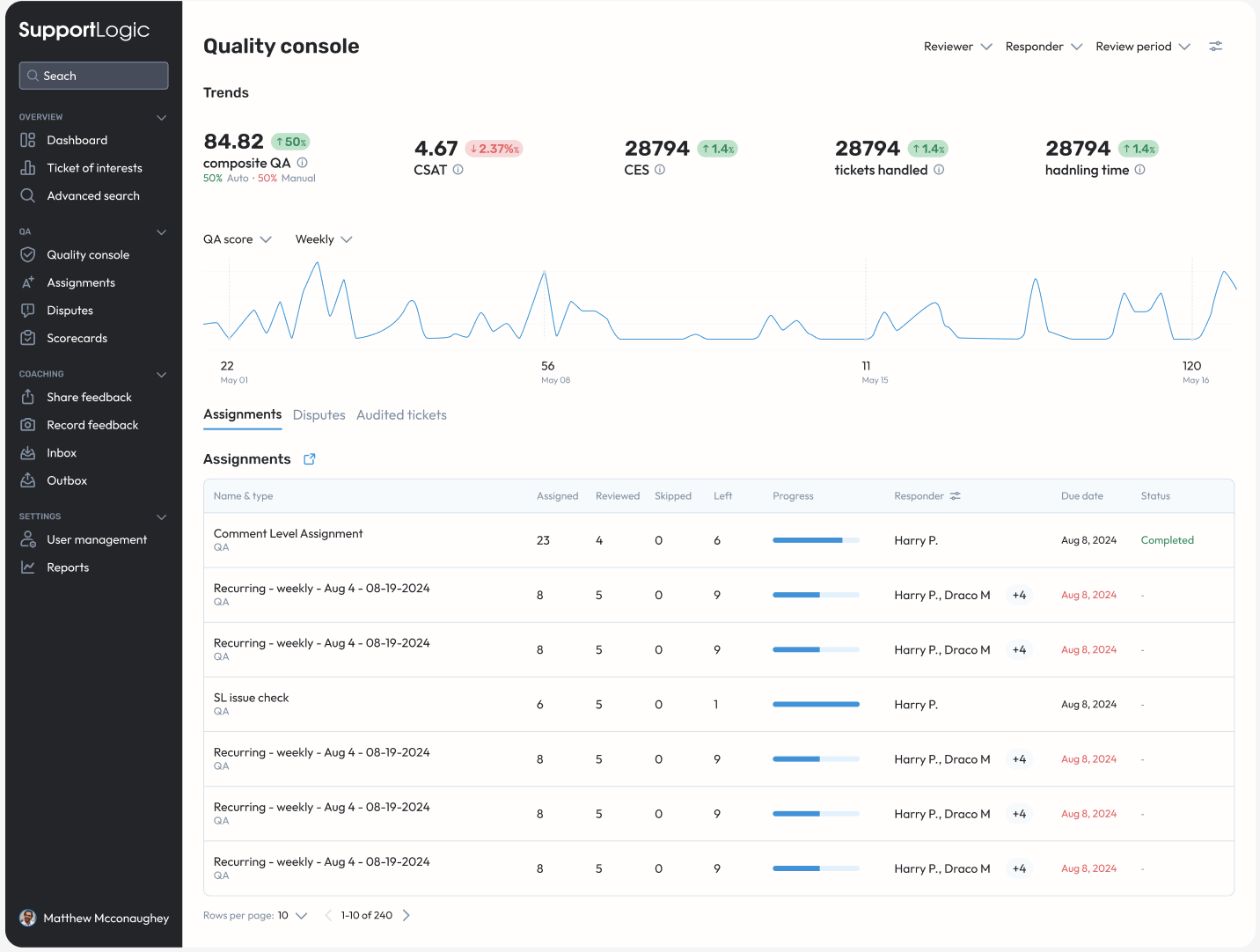The image size is (1260, 952).
Task: Open Assignments external link icon
Action: 310,459
